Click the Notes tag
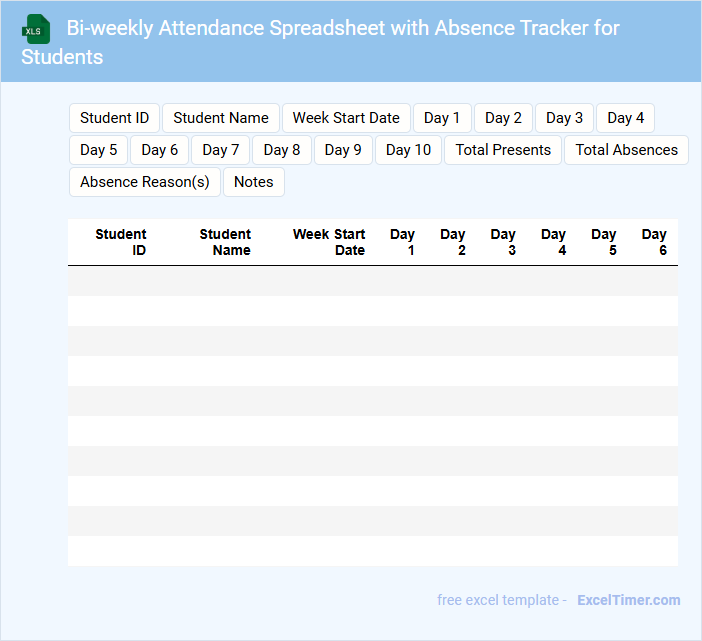 click(254, 182)
